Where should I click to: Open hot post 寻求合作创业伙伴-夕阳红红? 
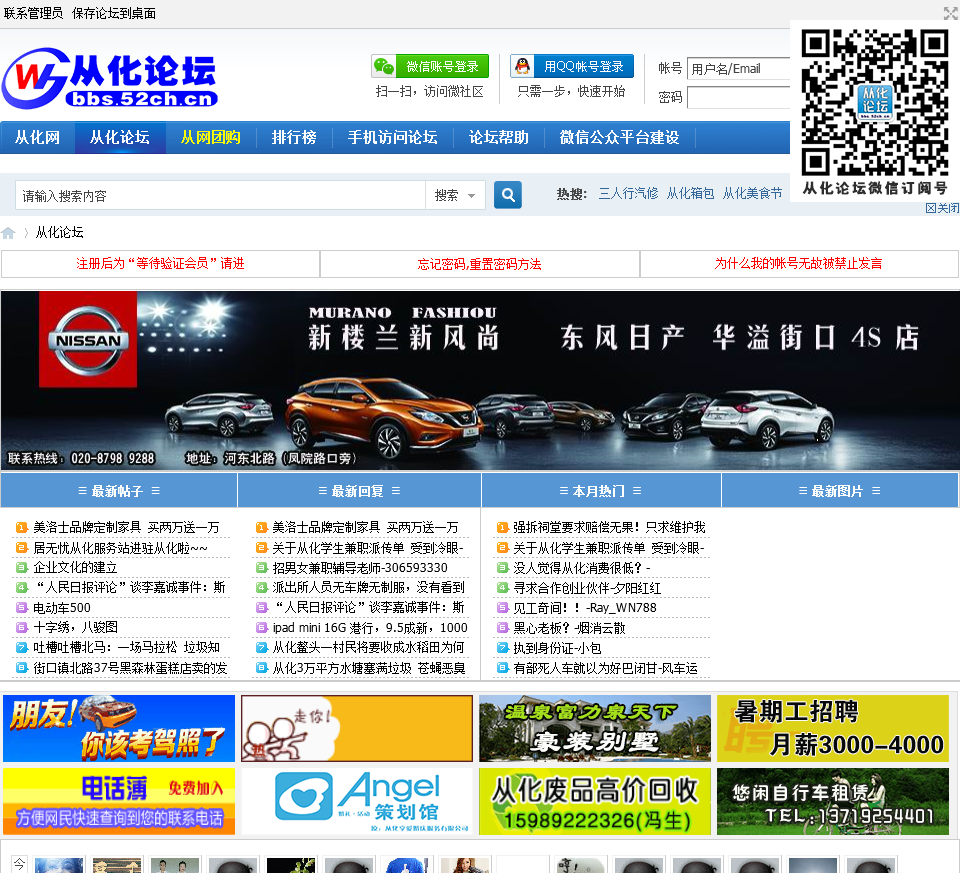tap(587, 588)
